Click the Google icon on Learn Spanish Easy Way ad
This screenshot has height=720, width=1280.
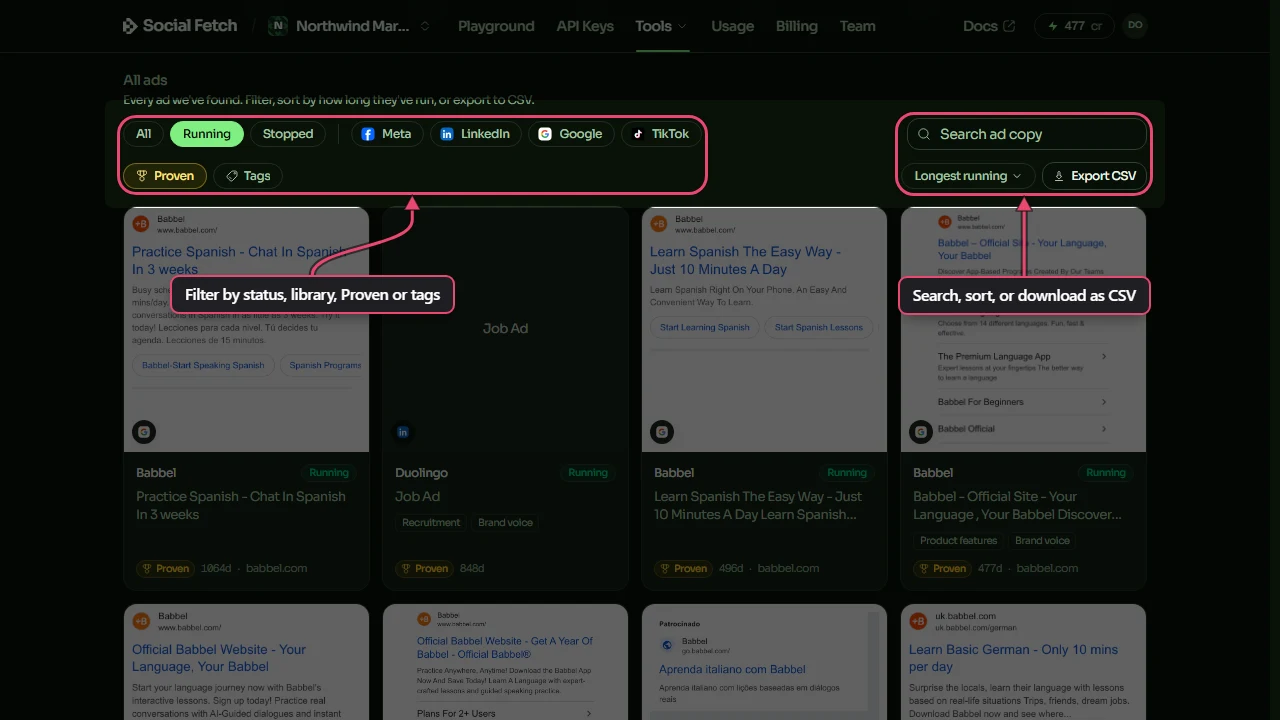click(662, 432)
